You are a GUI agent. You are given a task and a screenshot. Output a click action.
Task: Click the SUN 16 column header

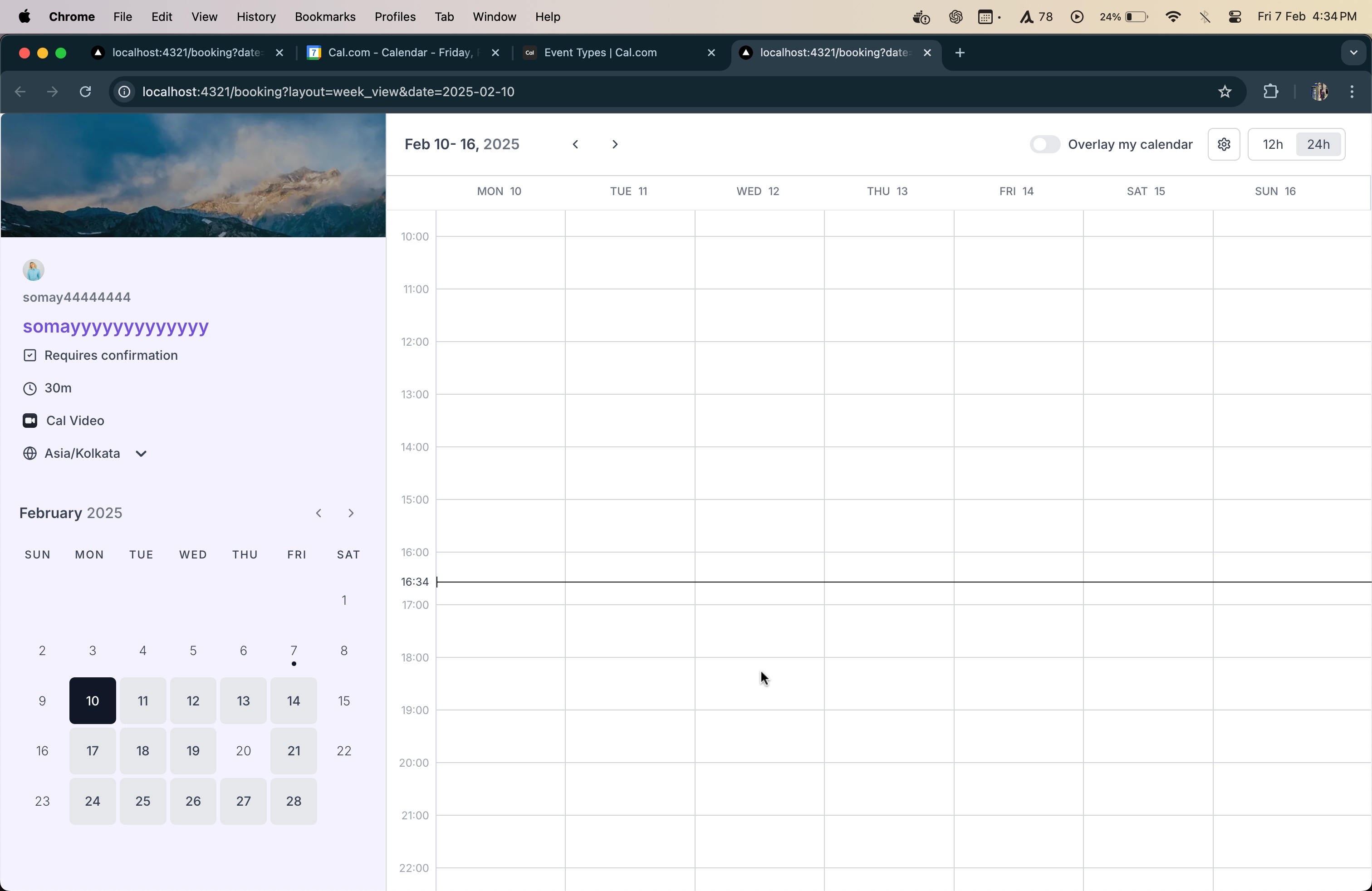(x=1276, y=191)
